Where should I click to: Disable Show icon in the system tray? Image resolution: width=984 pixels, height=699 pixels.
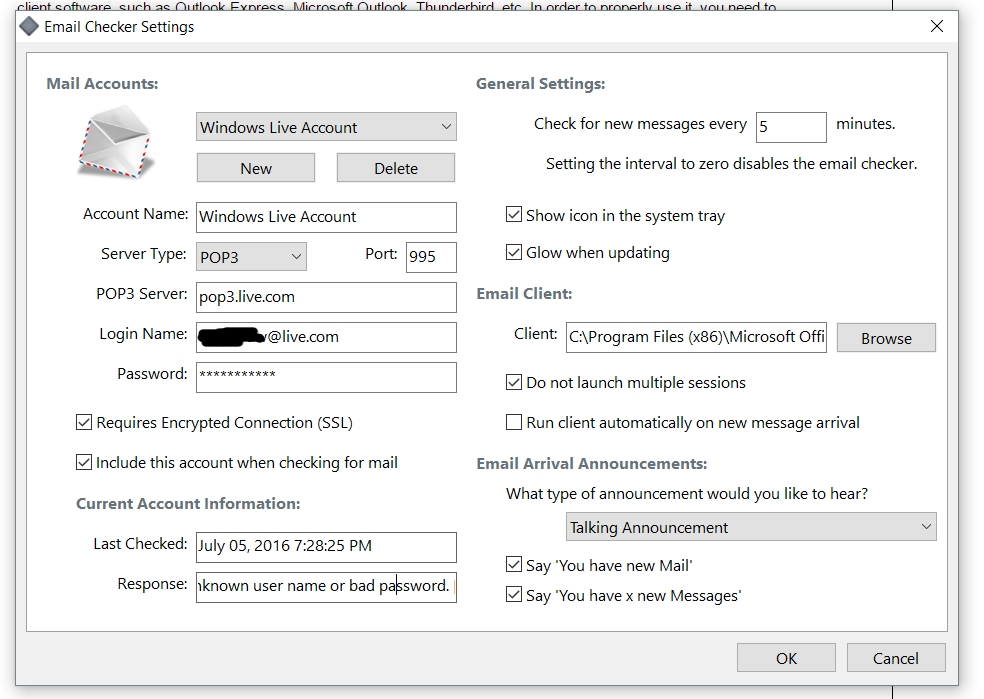[x=514, y=215]
